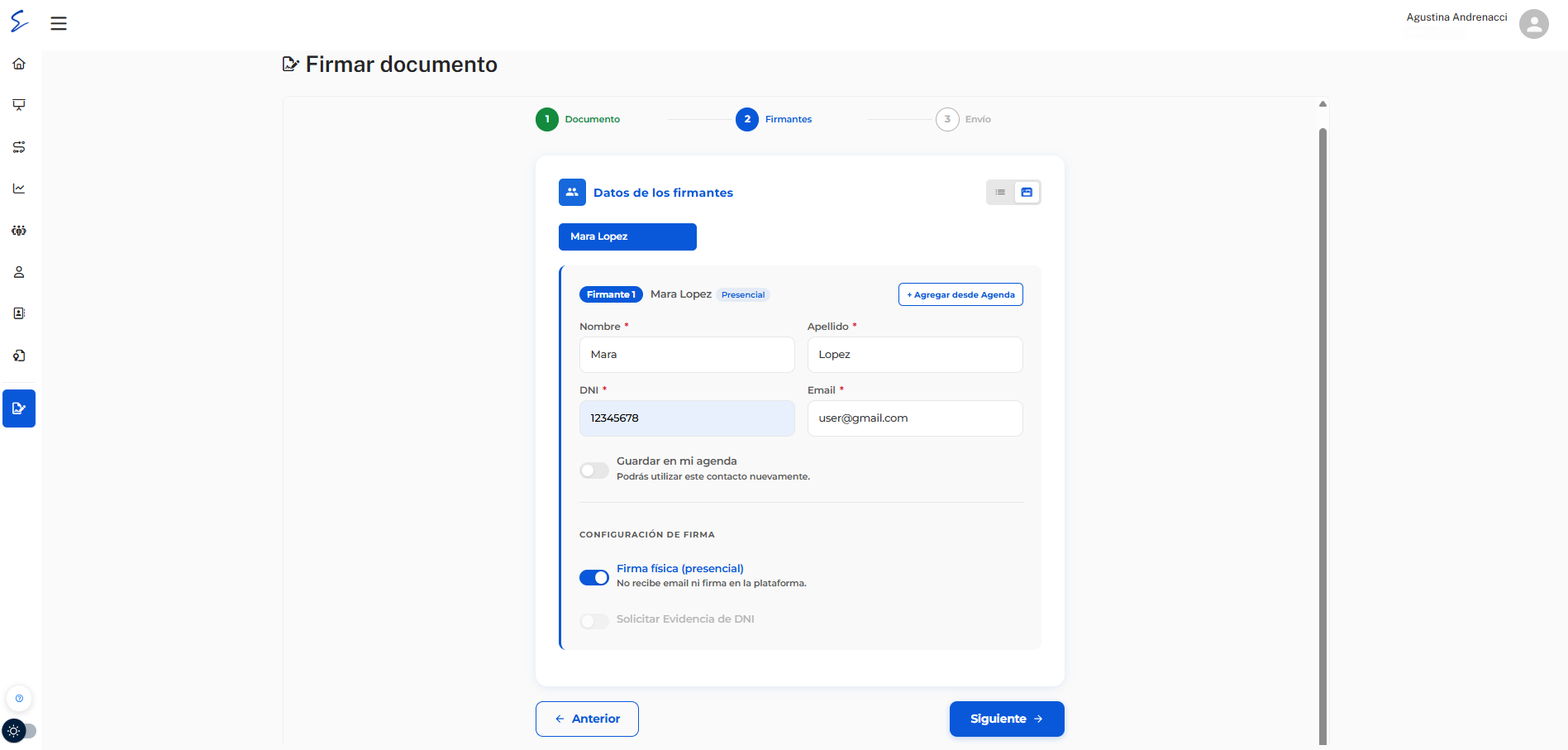Click the app logo in the corner
This screenshot has width=1568, height=750.
coord(20,21)
